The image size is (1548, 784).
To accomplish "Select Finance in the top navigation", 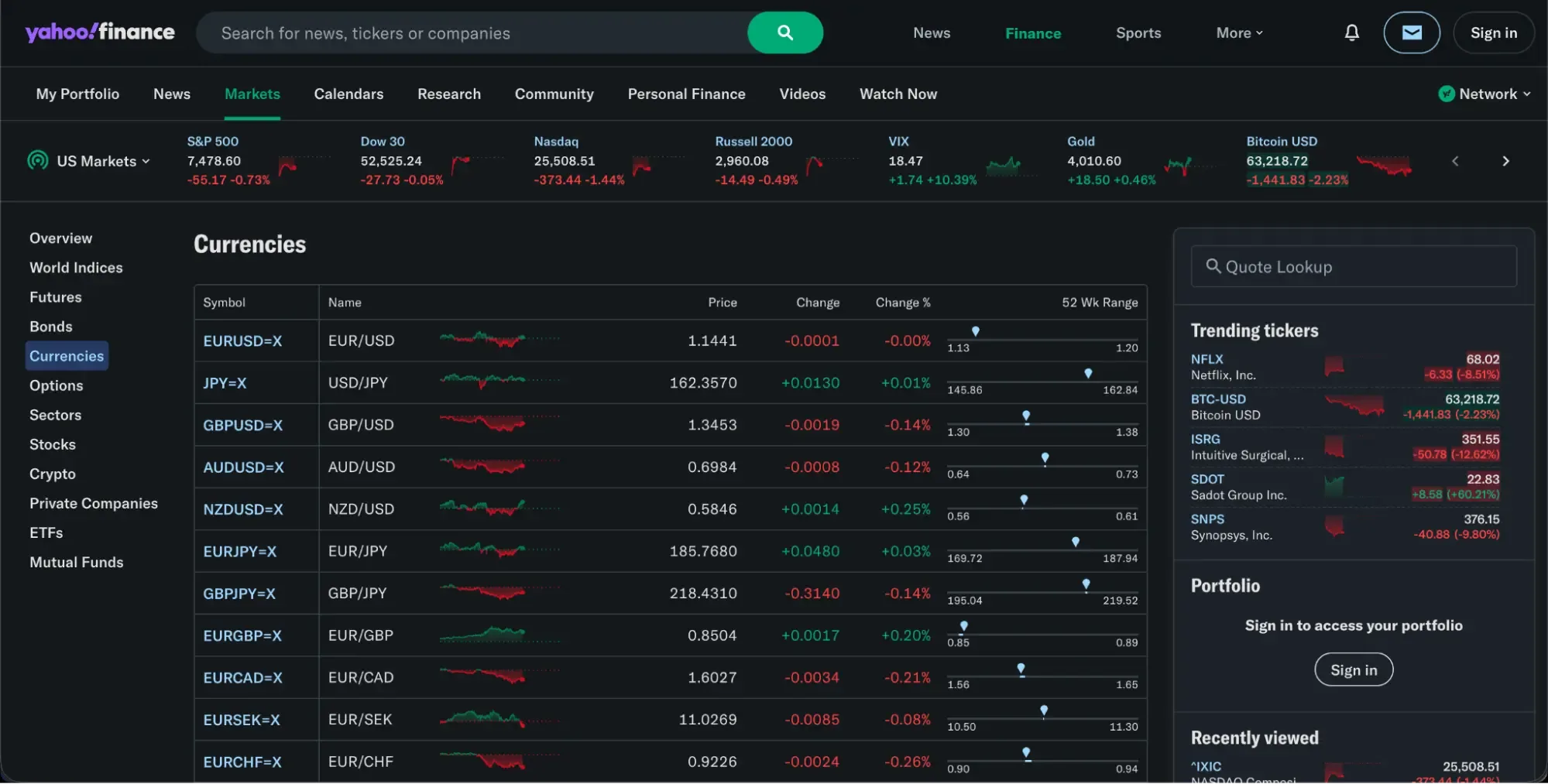I will 1033,33.
